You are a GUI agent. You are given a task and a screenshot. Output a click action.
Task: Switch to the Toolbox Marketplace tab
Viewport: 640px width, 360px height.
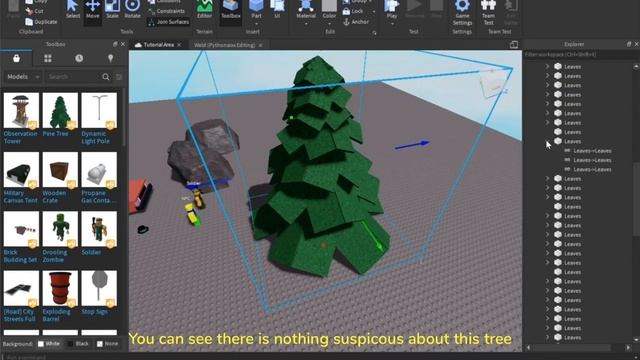(x=16, y=58)
